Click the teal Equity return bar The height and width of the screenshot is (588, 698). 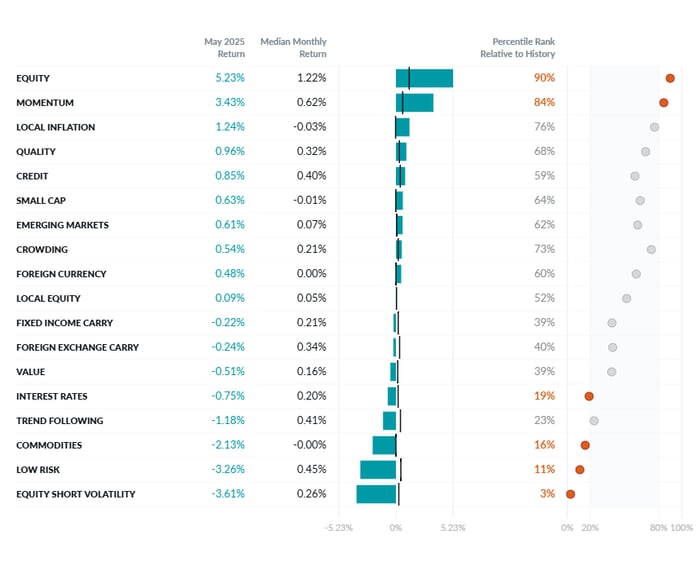[424, 78]
